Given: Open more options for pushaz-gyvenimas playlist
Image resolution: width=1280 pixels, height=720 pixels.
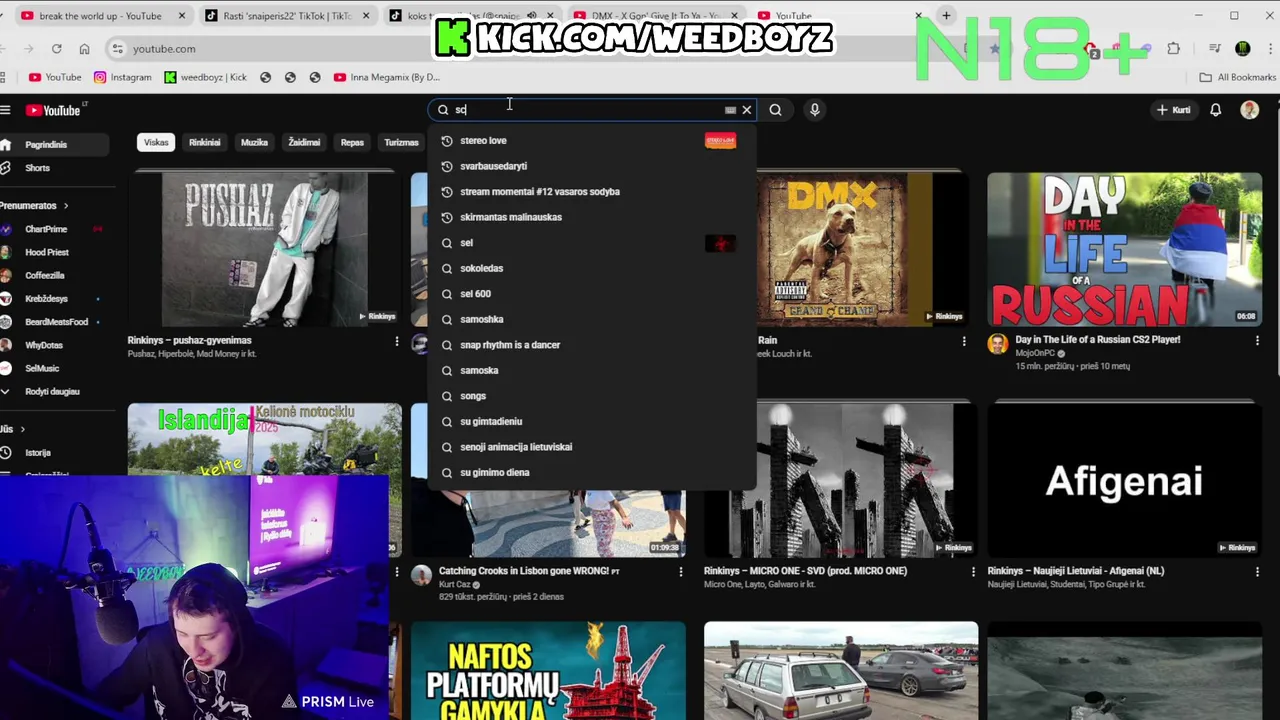Looking at the screenshot, I should 397,342.
